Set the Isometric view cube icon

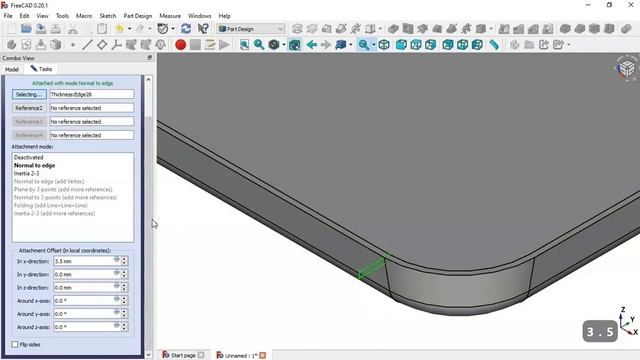[384, 44]
